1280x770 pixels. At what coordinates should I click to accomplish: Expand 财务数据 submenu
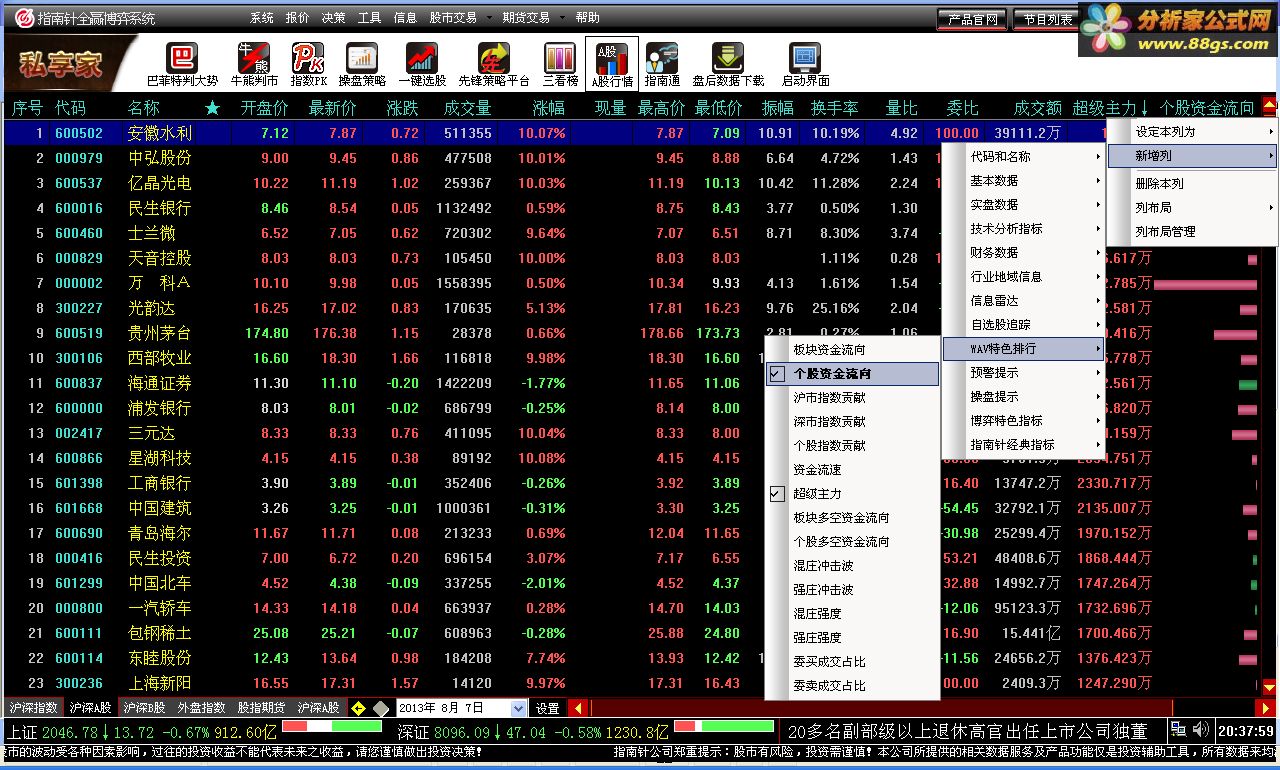click(1024, 253)
